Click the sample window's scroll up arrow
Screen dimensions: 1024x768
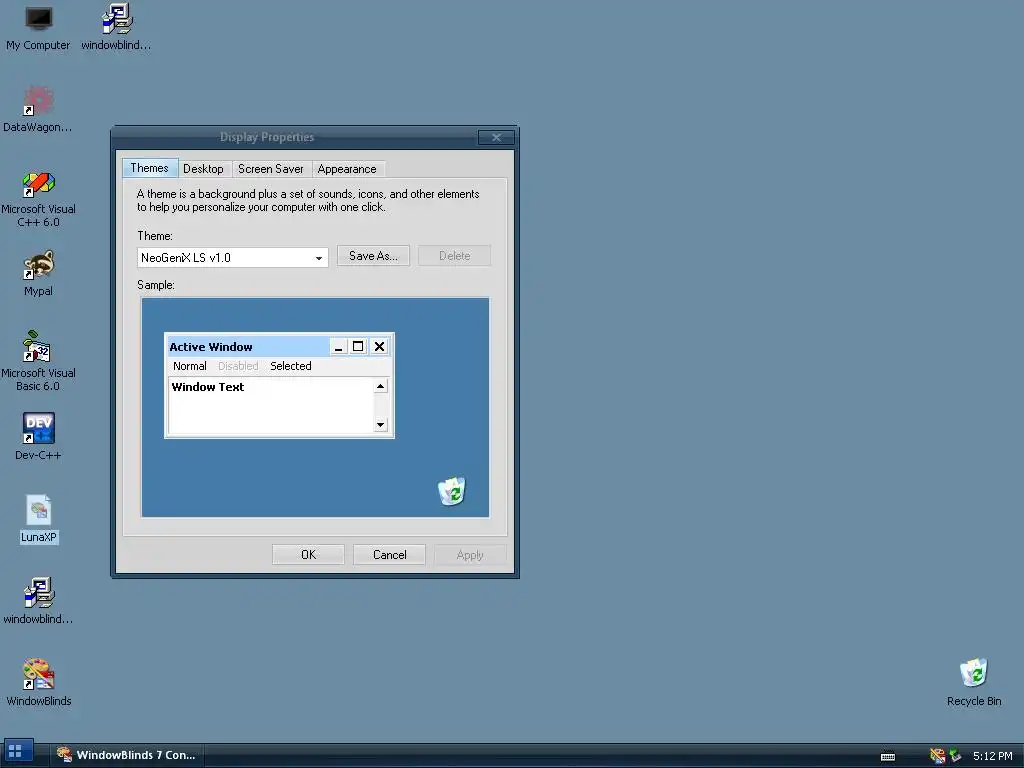point(380,386)
